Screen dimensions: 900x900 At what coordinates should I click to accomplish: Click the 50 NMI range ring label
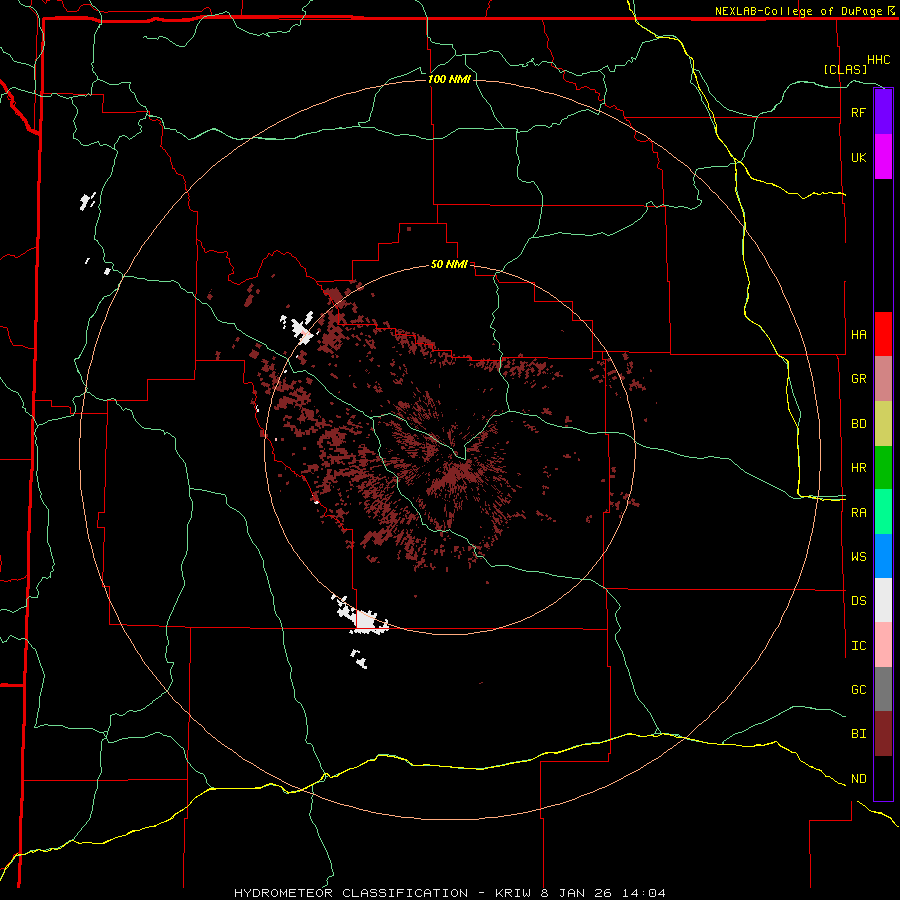(449, 265)
